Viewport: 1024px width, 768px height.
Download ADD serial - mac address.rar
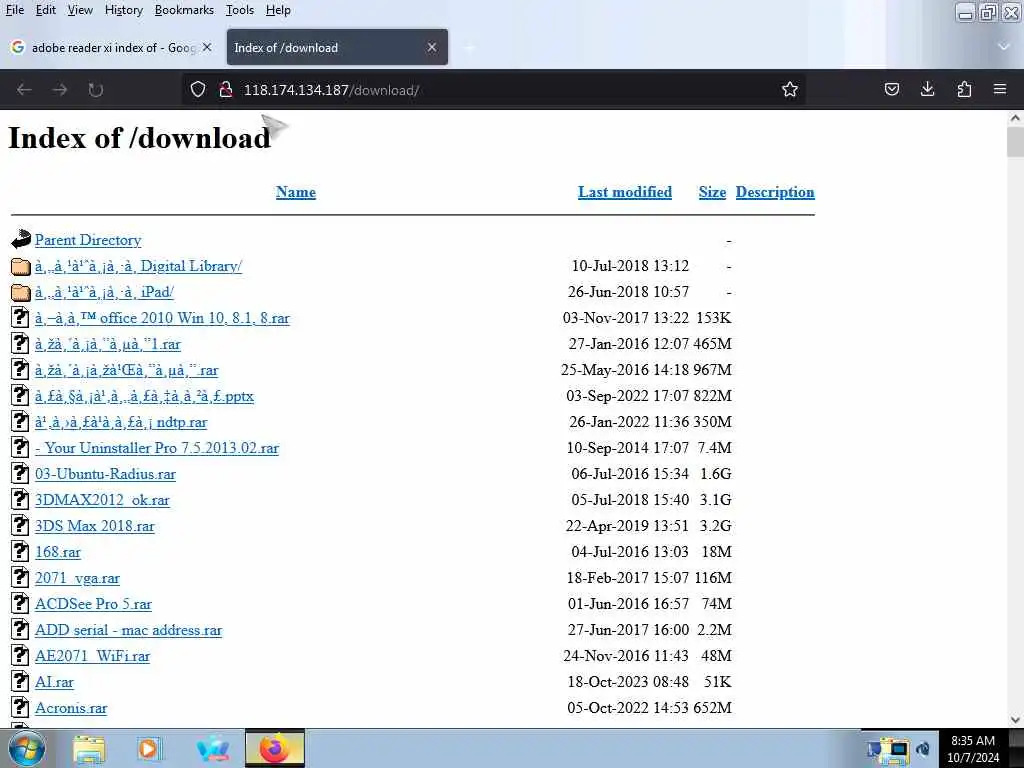tap(129, 630)
